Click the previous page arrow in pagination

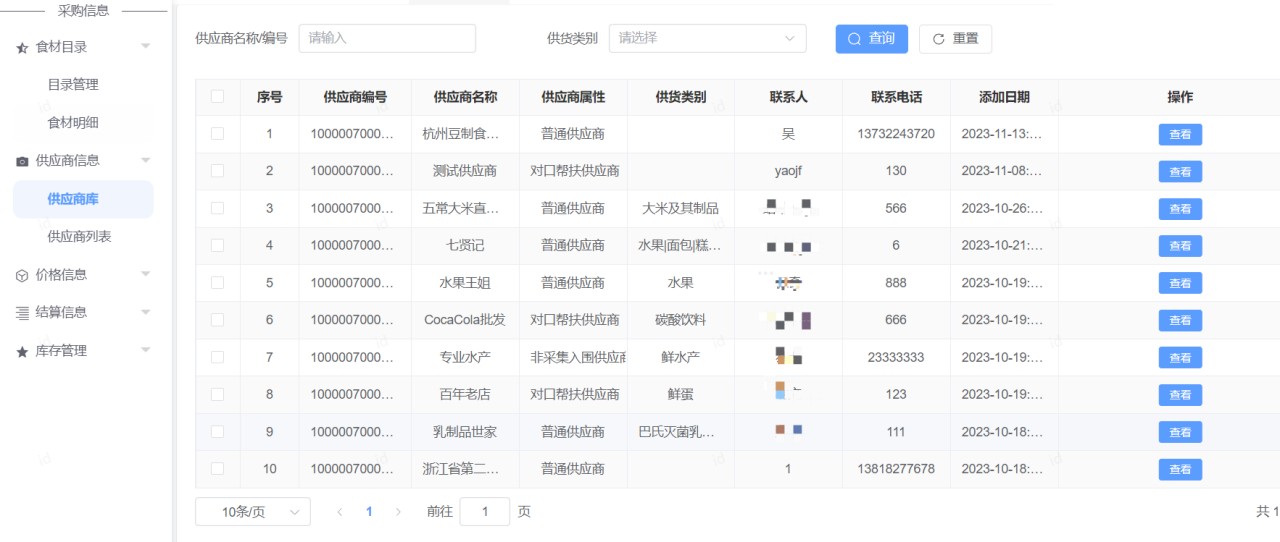[340, 512]
